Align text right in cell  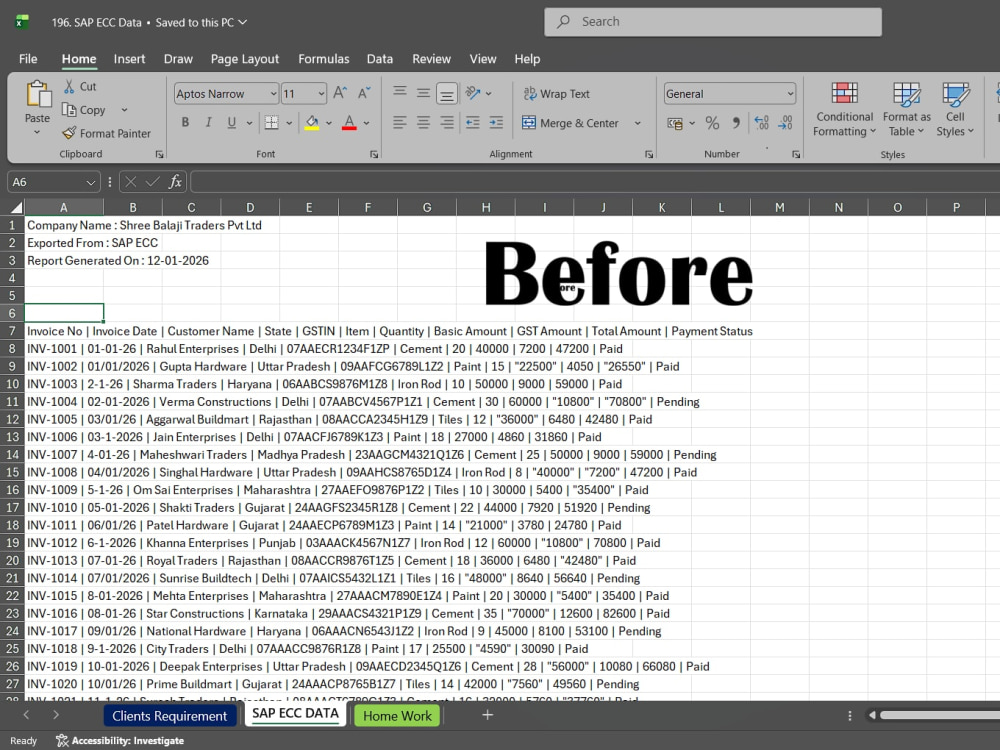click(x=447, y=122)
